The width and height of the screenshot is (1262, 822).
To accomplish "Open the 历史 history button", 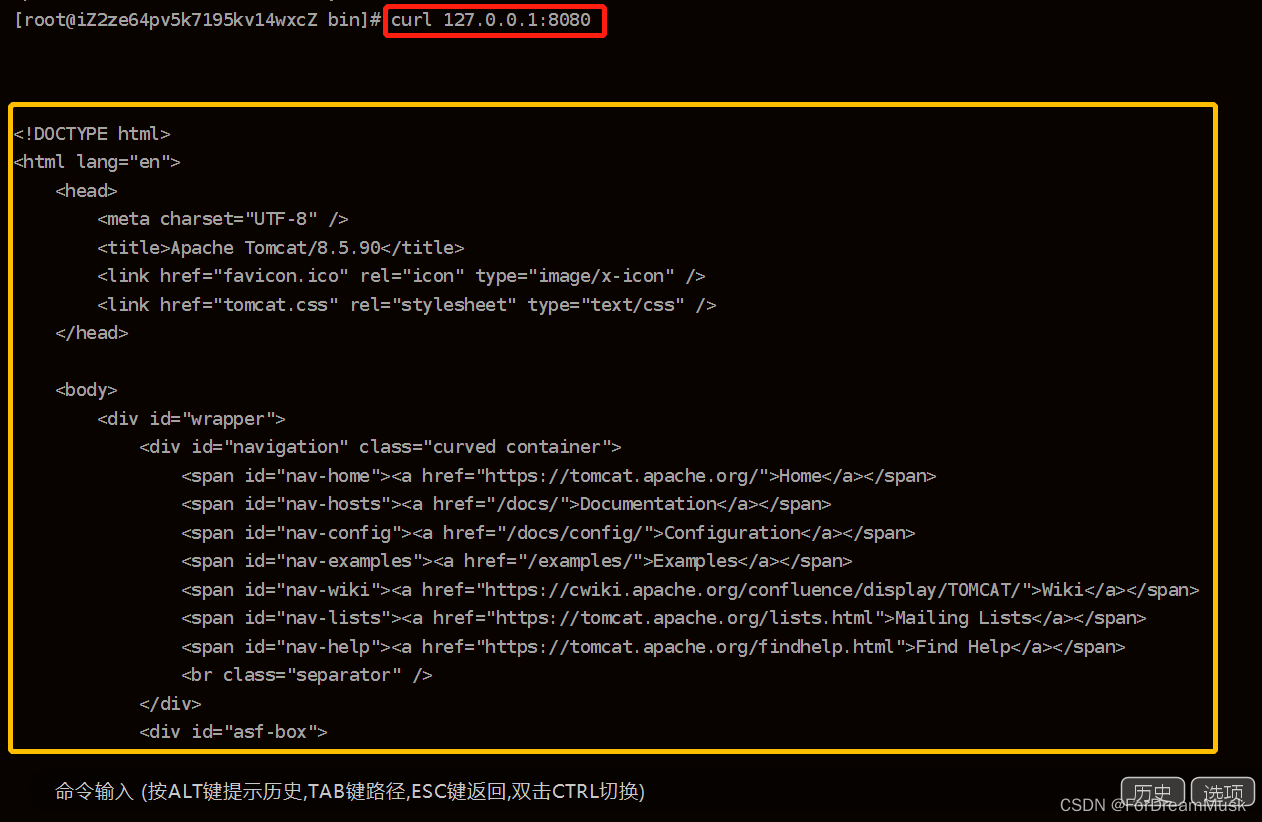I will point(1152,793).
